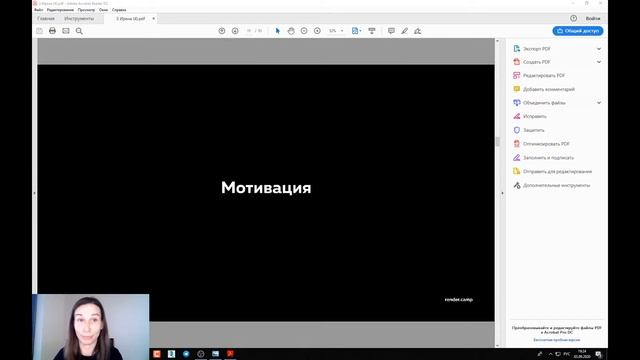Close the open PDF document tab

153,19
